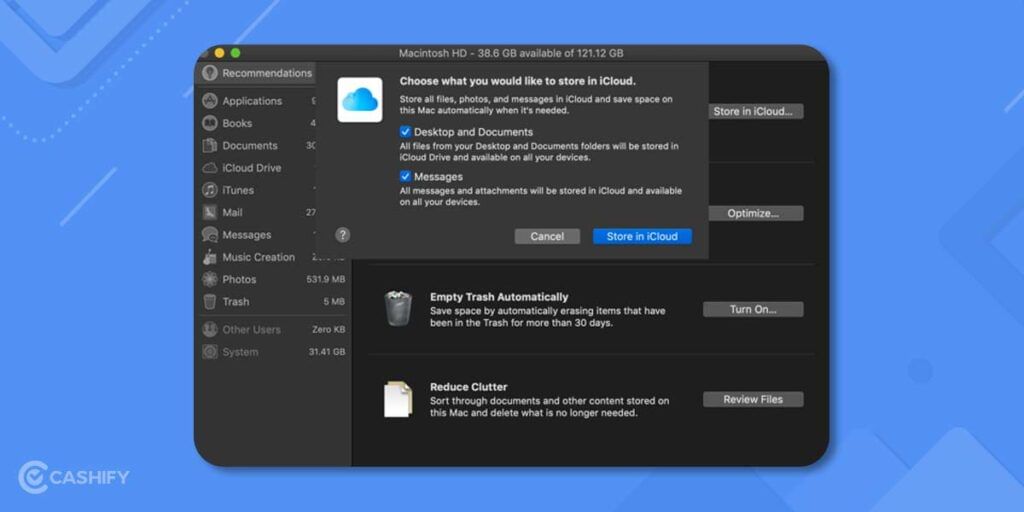Click the '5 MB' Trash size
Screen dimensions: 1024x512
334,302
